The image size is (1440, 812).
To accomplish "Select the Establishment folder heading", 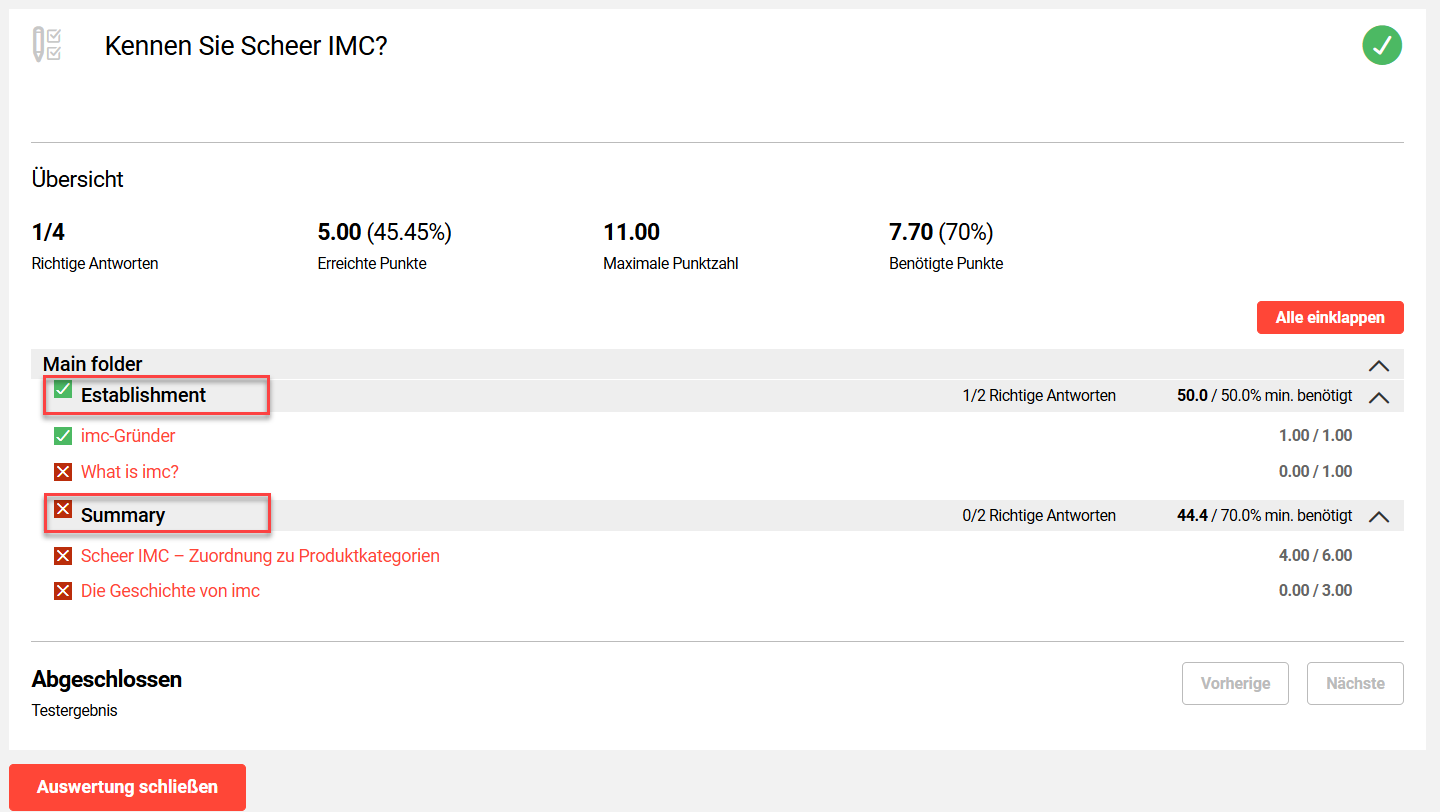I will tap(143, 395).
